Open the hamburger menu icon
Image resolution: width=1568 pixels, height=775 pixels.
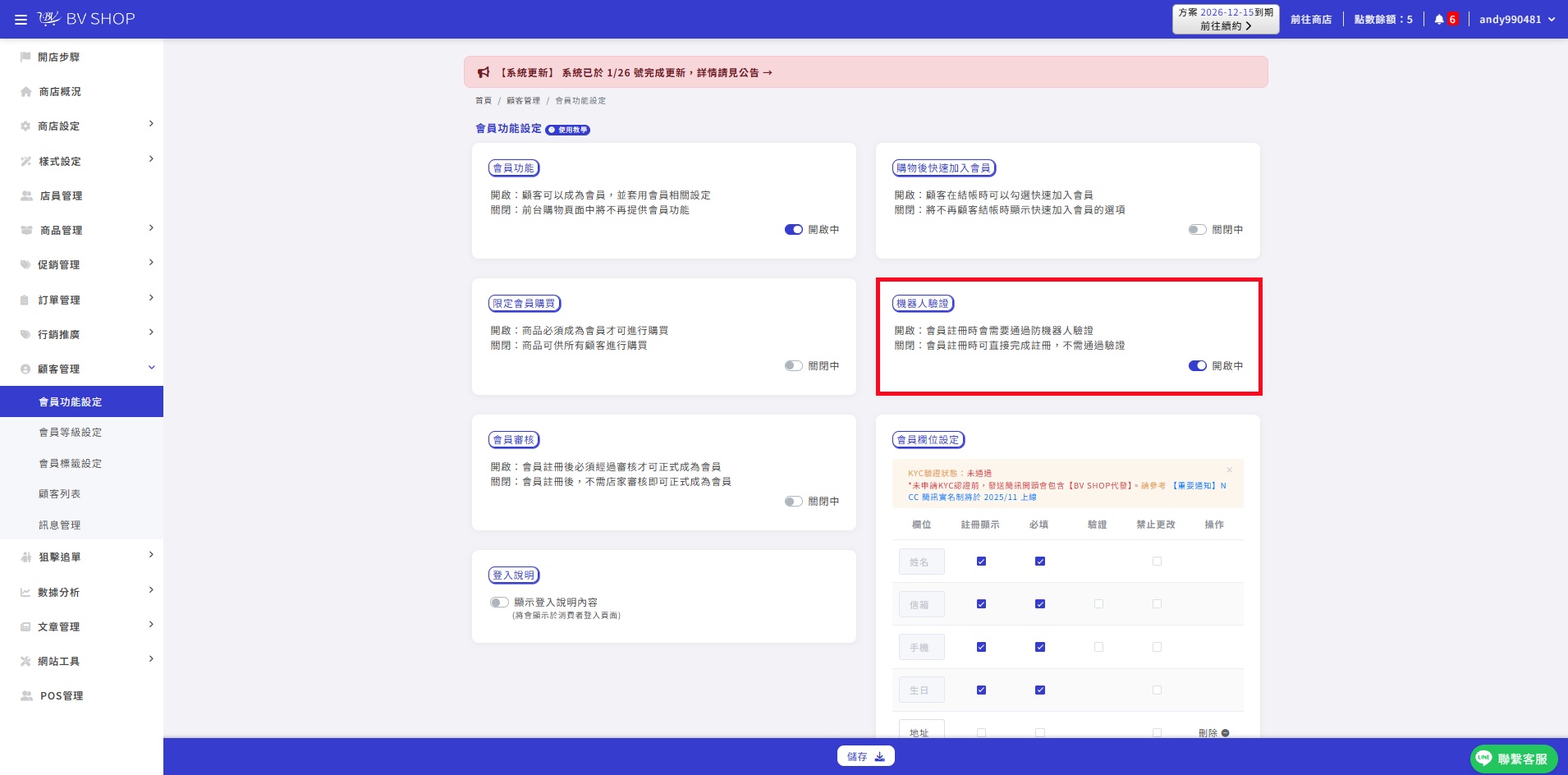pos(21,20)
